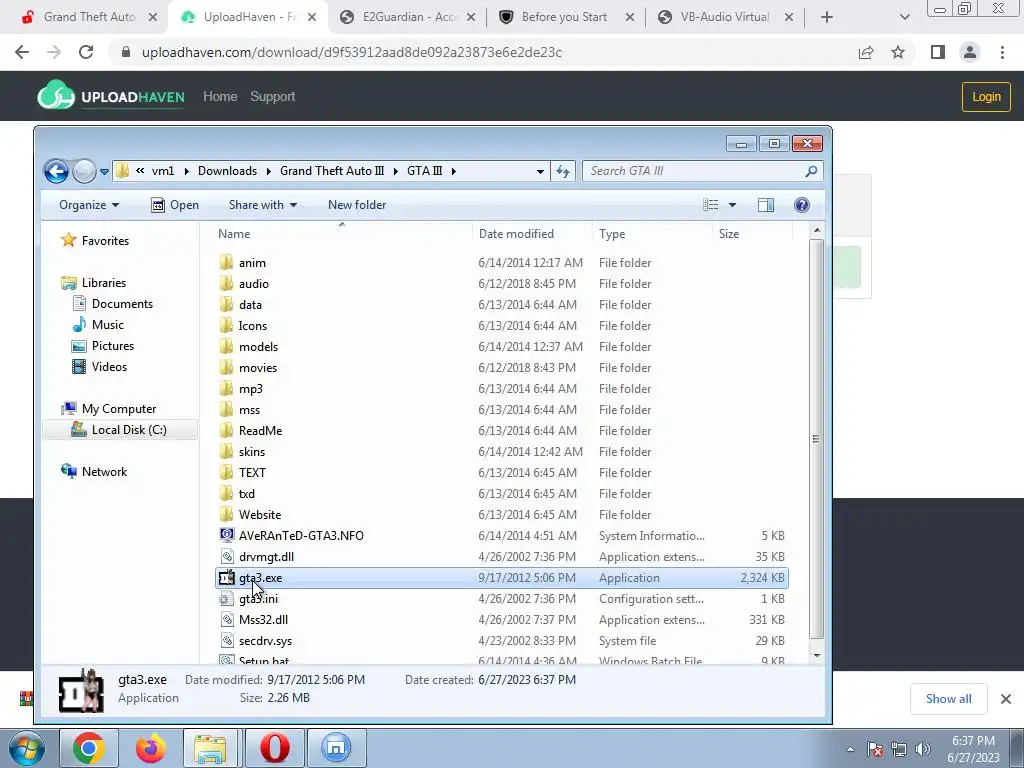This screenshot has height=768, width=1024.
Task: Open a new browser tab
Action: coord(827,17)
